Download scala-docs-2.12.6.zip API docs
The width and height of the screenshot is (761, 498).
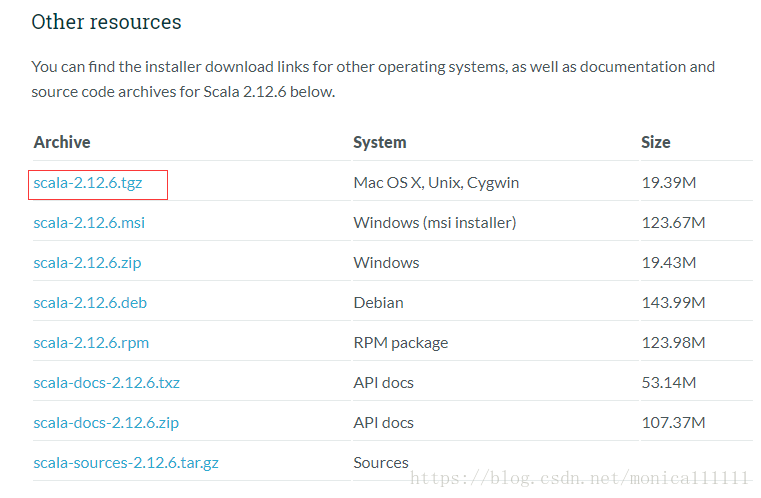(106, 423)
